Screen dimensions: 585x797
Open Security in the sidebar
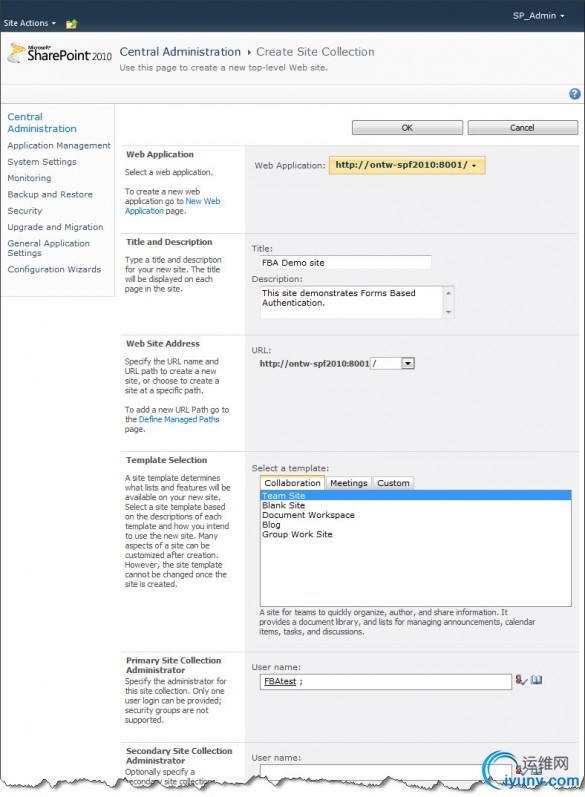coord(24,210)
